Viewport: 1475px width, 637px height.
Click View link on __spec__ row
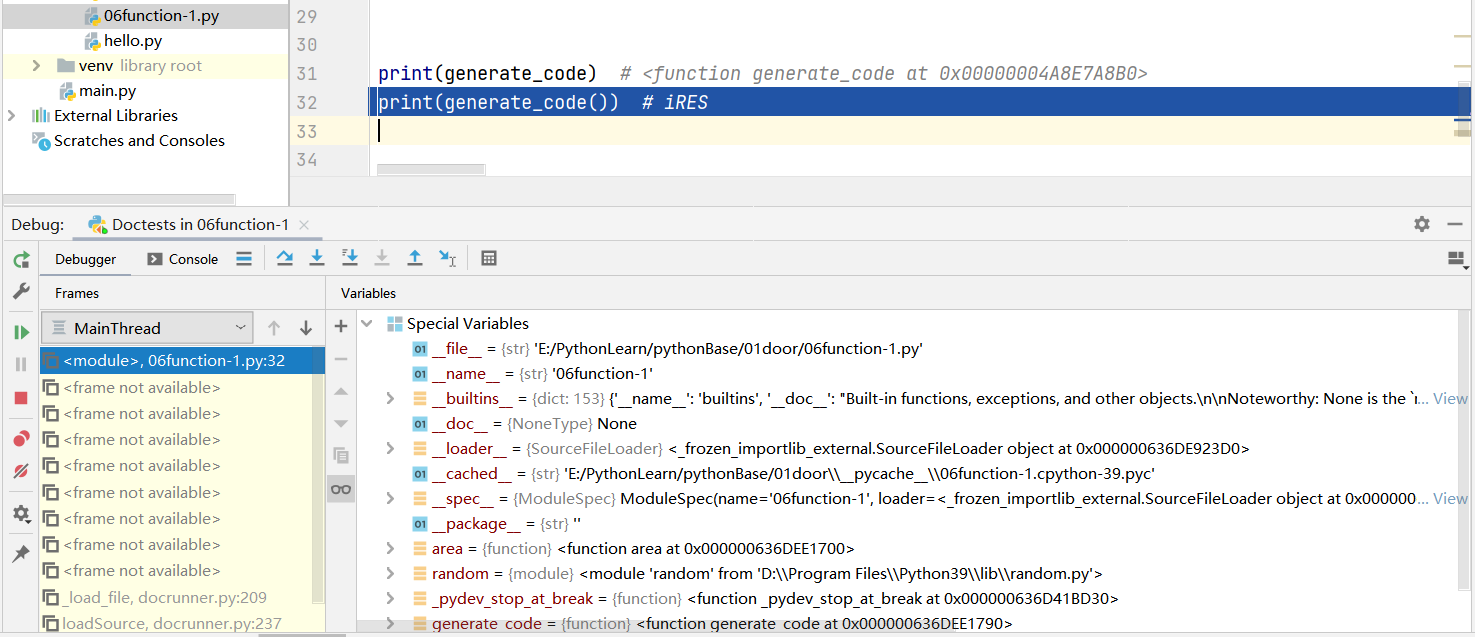[x=1451, y=499]
